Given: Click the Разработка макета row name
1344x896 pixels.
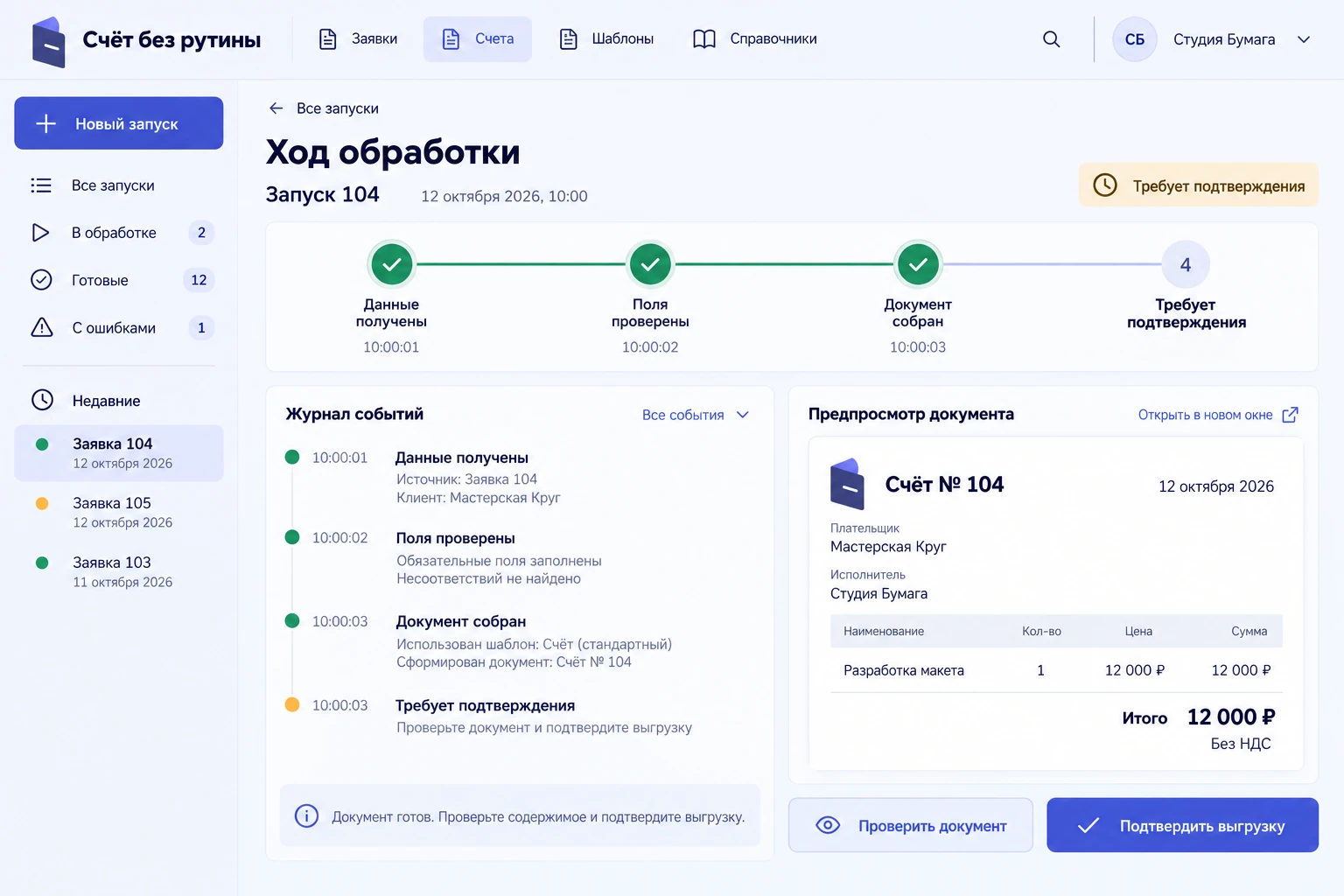Looking at the screenshot, I should pos(904,670).
